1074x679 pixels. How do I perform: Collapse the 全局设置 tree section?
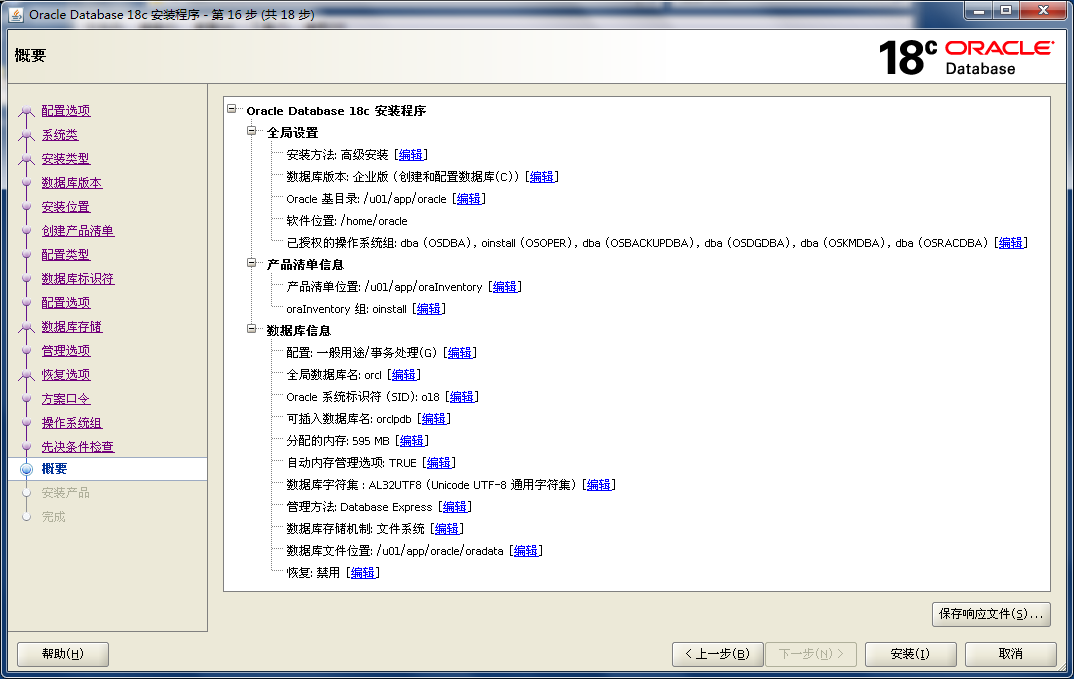tap(253, 133)
